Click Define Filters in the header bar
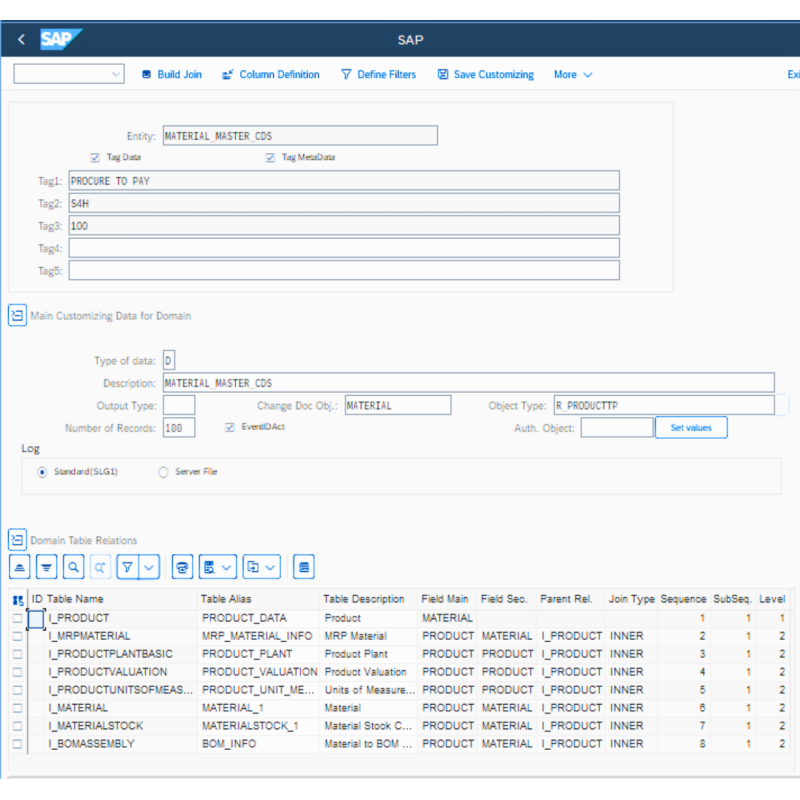The image size is (800, 800). (378, 74)
